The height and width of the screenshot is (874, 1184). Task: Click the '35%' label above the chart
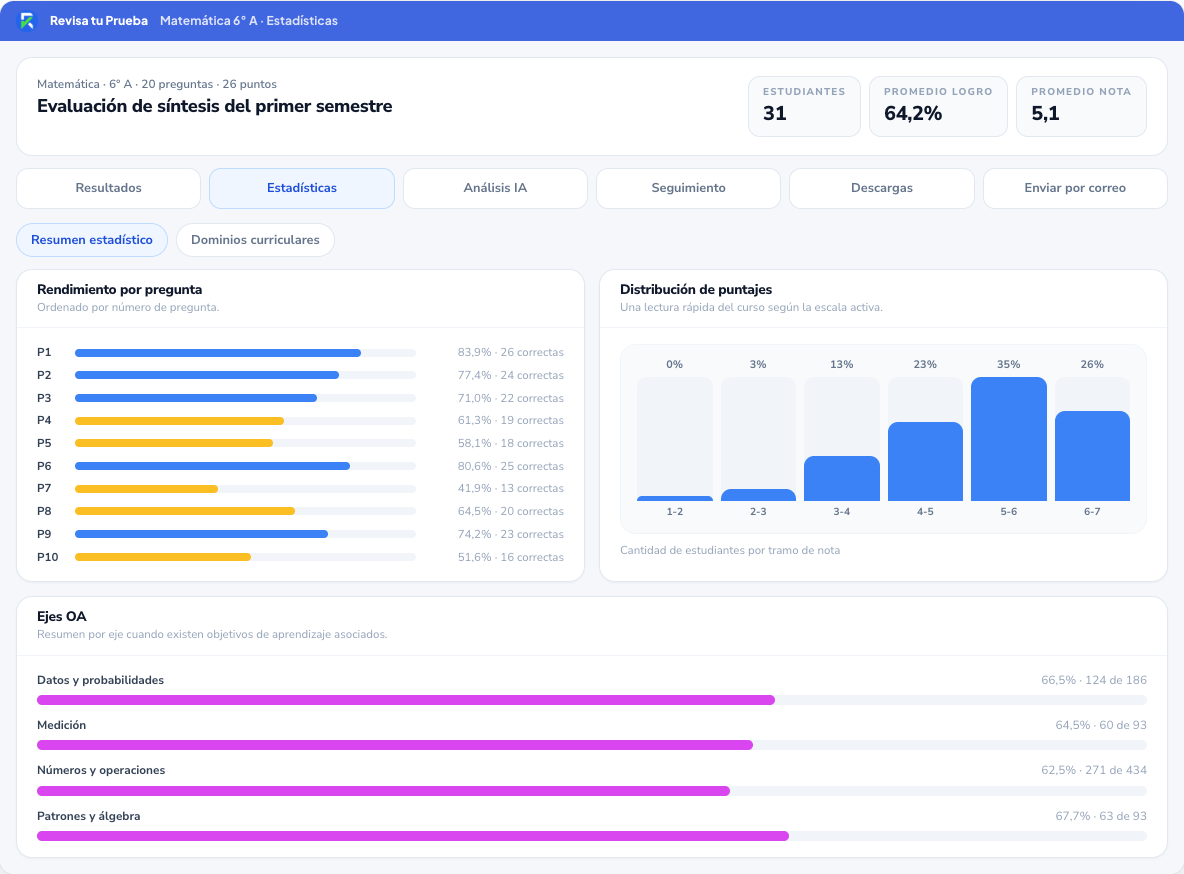coord(1009,364)
